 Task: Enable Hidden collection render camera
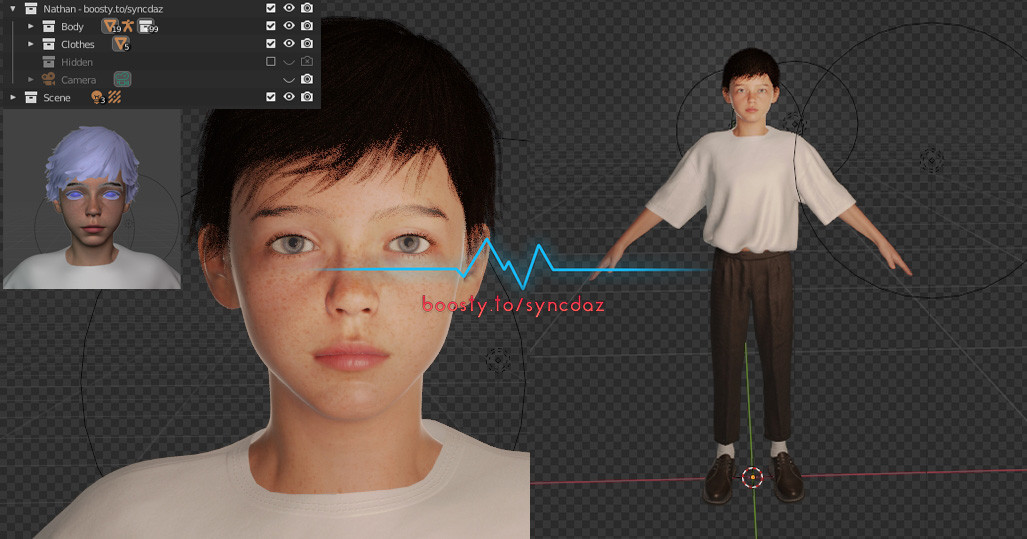307,61
